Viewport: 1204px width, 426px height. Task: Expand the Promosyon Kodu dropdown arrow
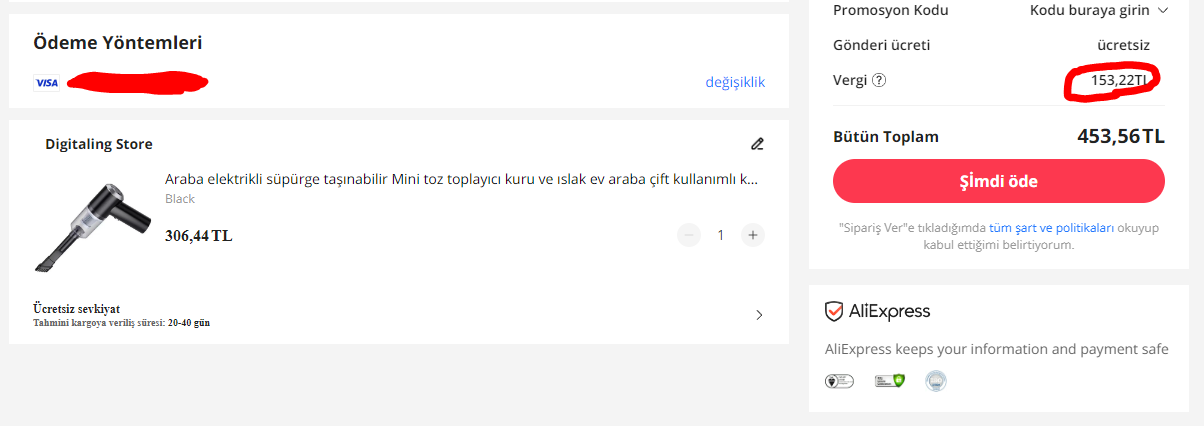point(1163,11)
